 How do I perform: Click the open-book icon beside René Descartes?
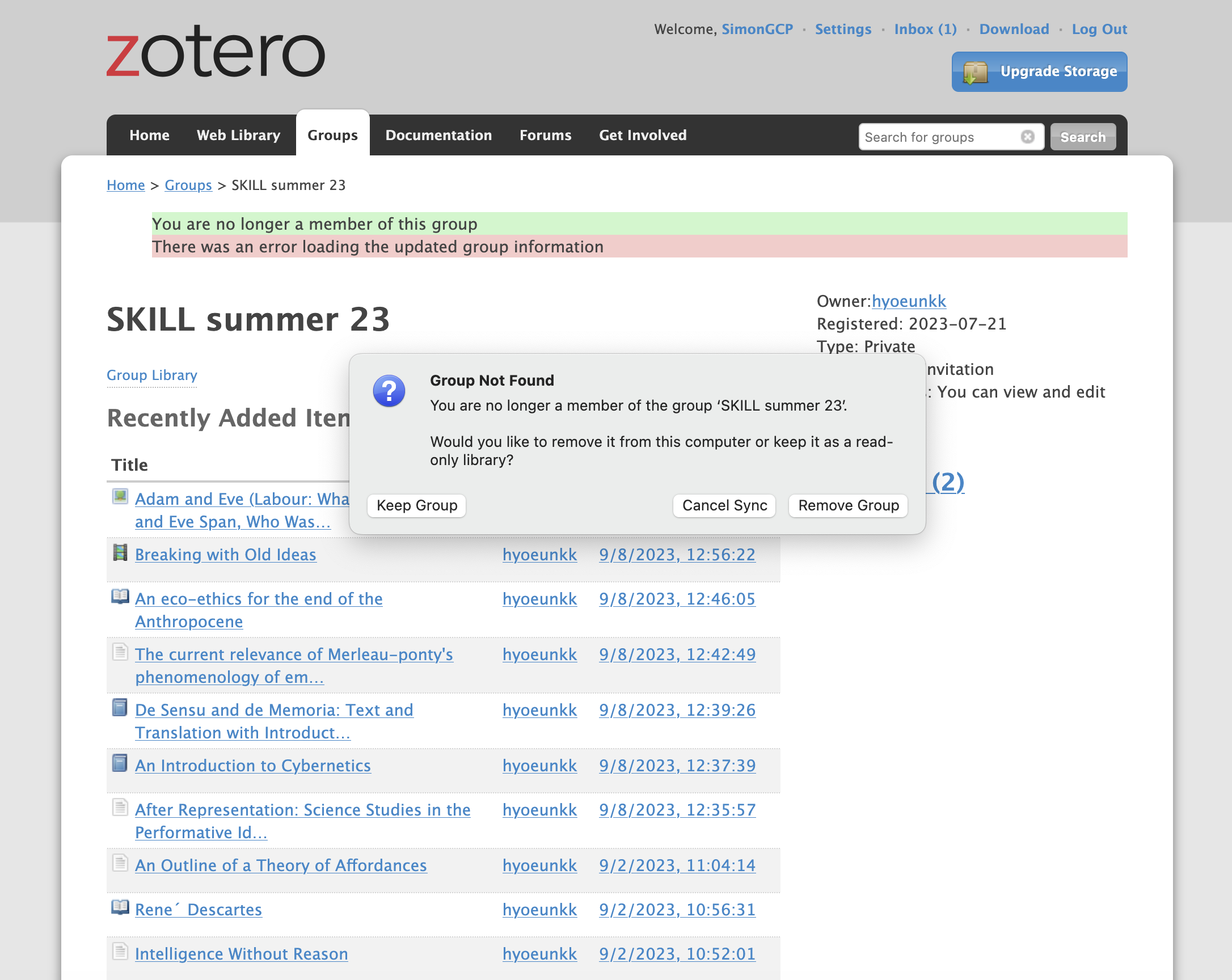(x=120, y=907)
